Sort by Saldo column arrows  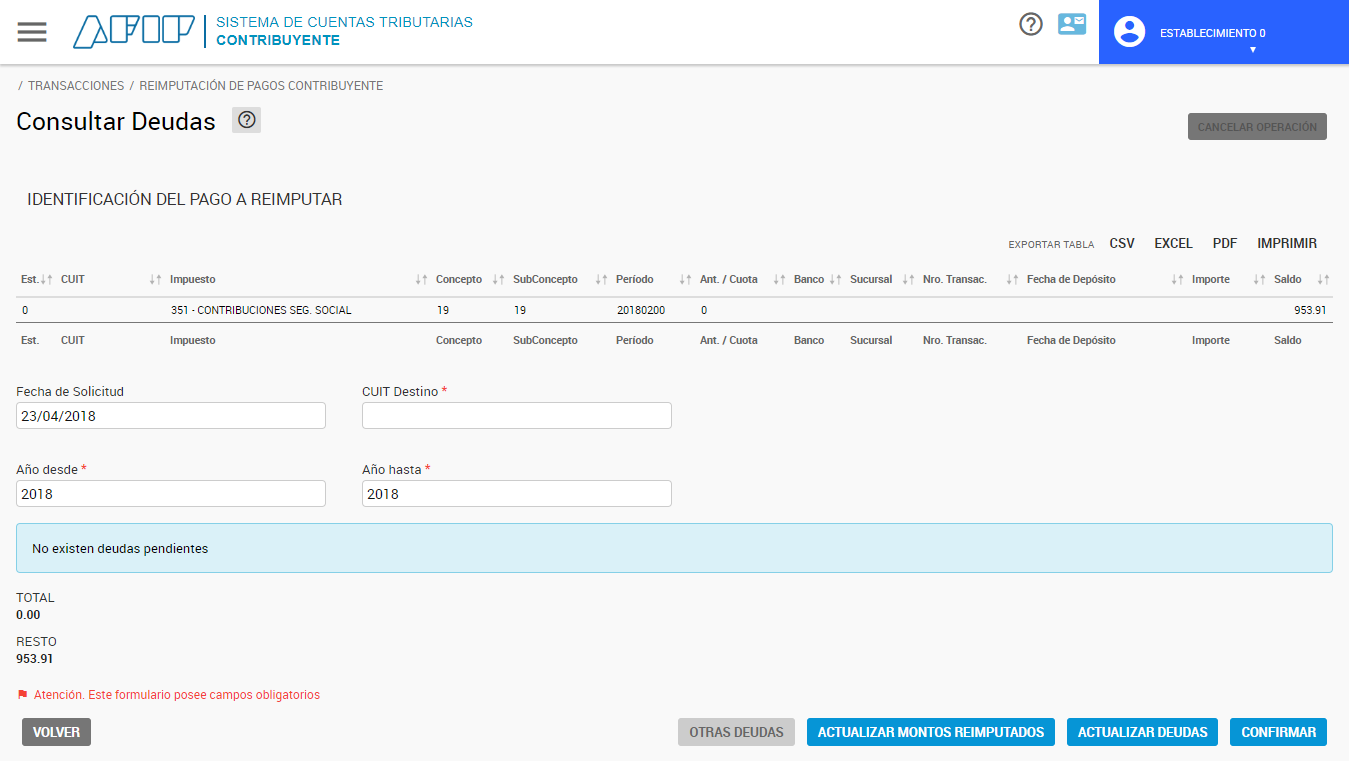pos(1323,280)
